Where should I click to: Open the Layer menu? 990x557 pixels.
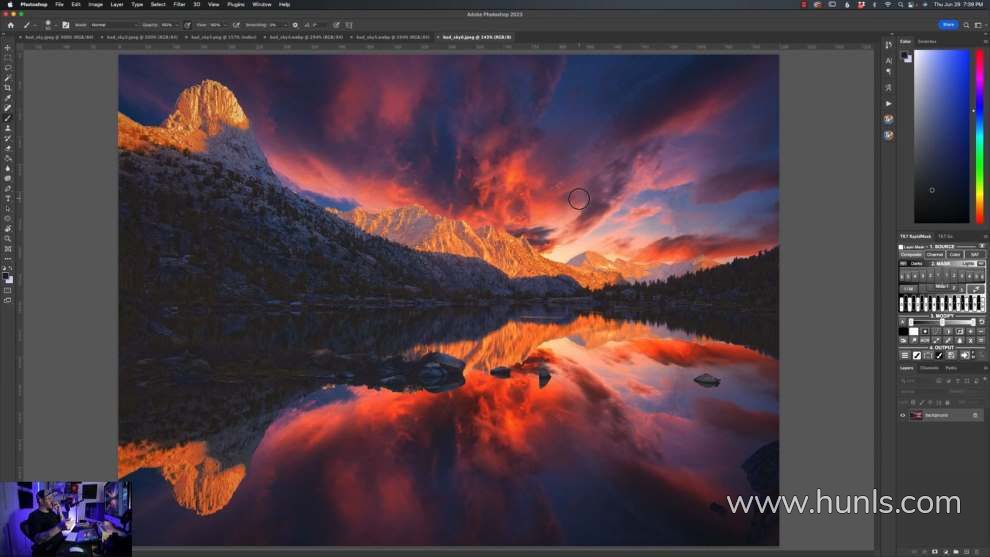[117, 4]
